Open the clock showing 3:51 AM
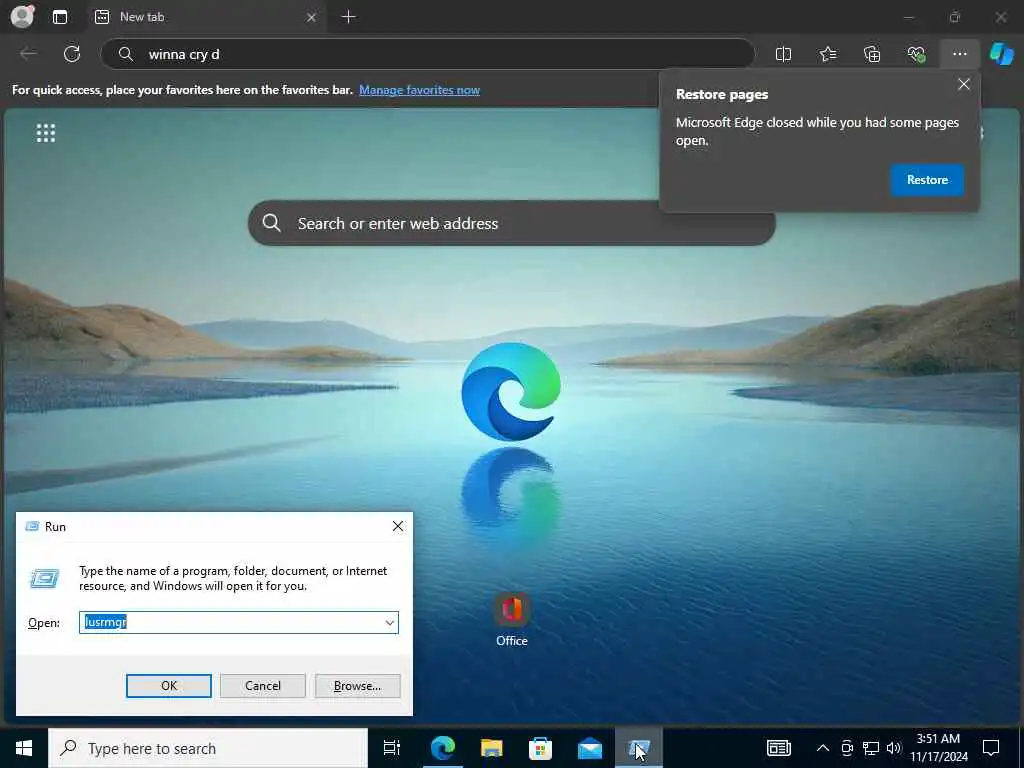Screen dimensions: 1024x768 pos(938,748)
